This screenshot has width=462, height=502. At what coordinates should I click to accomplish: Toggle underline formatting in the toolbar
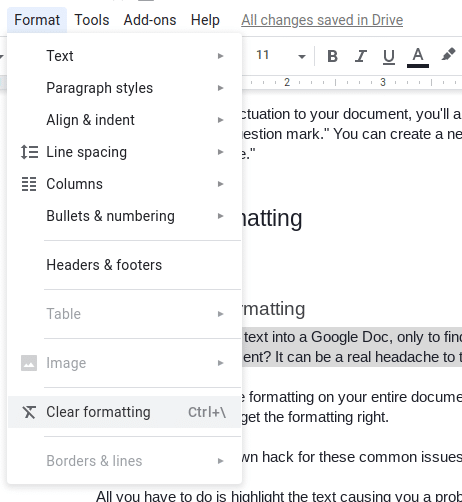(x=389, y=56)
